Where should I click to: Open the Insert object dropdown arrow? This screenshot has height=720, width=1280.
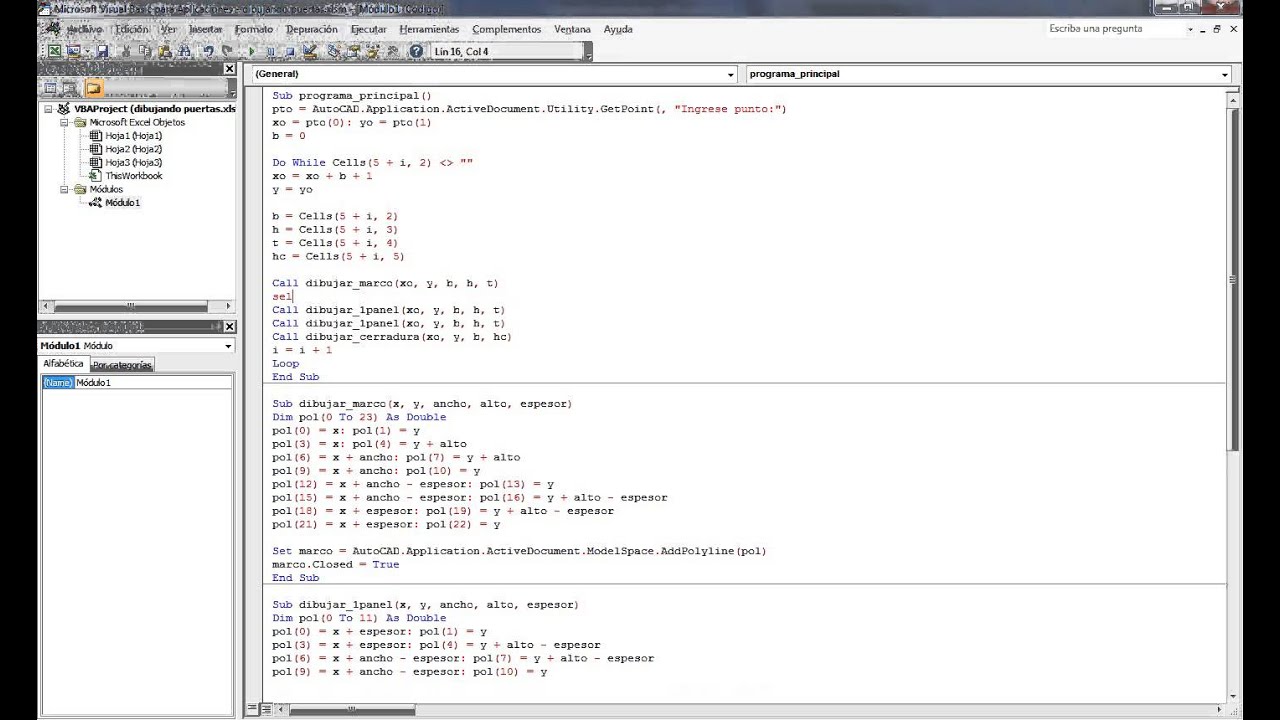point(88,51)
